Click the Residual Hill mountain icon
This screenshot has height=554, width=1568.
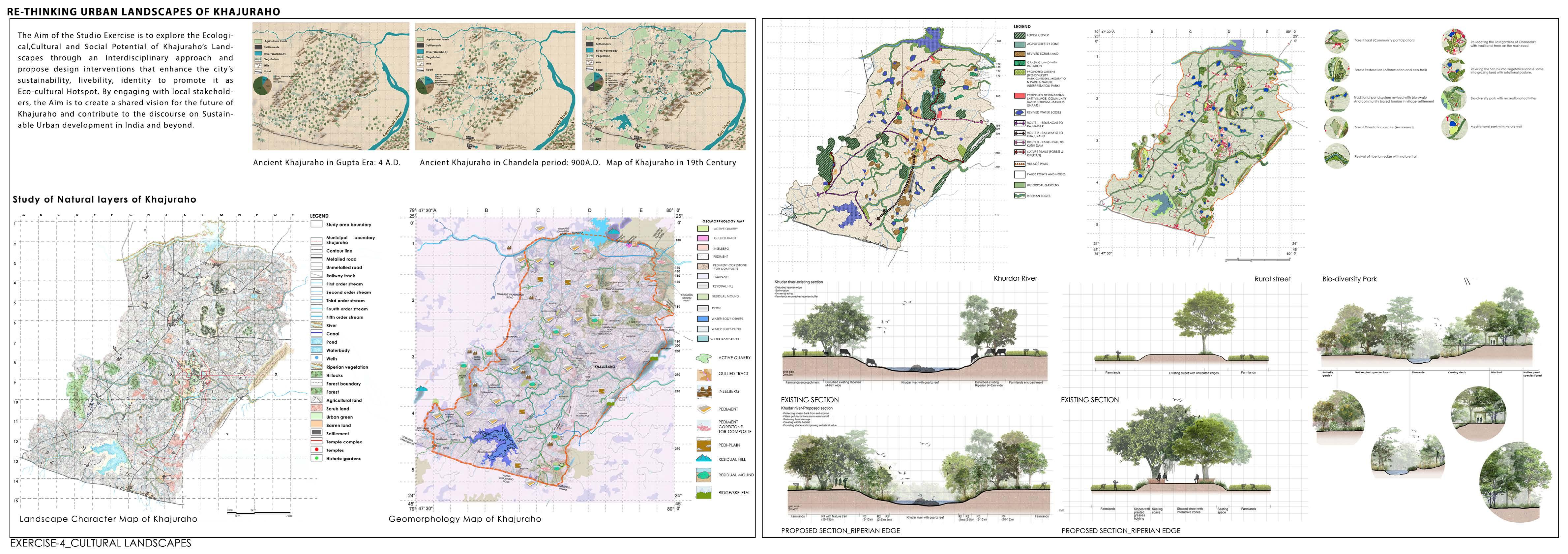click(x=704, y=459)
